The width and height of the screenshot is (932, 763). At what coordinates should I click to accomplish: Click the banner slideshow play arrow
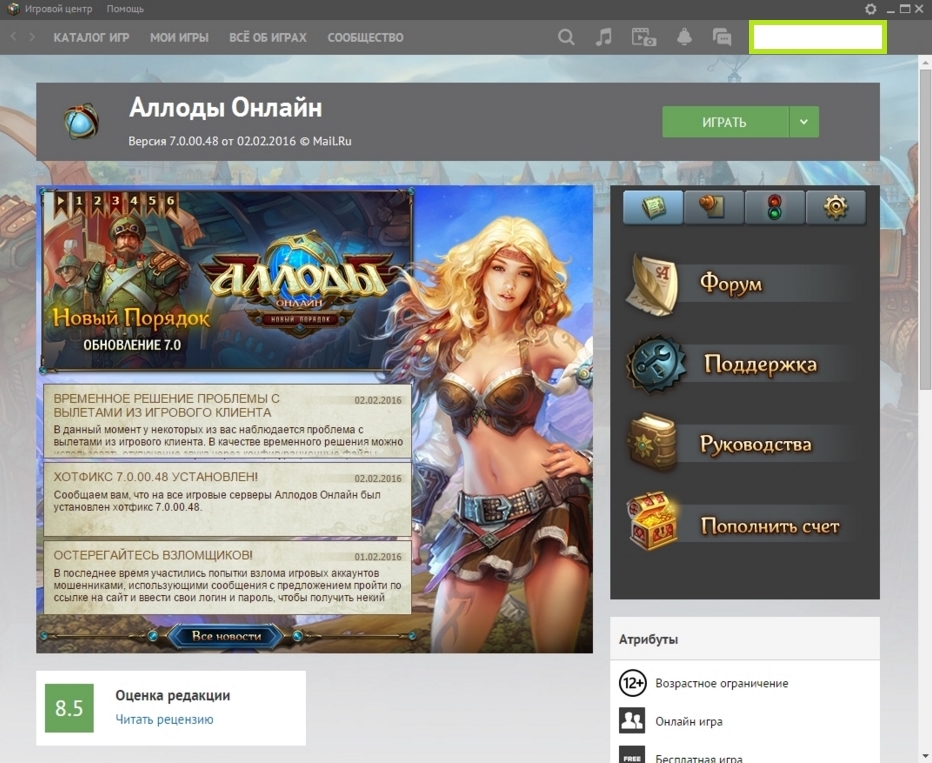[x=60, y=200]
